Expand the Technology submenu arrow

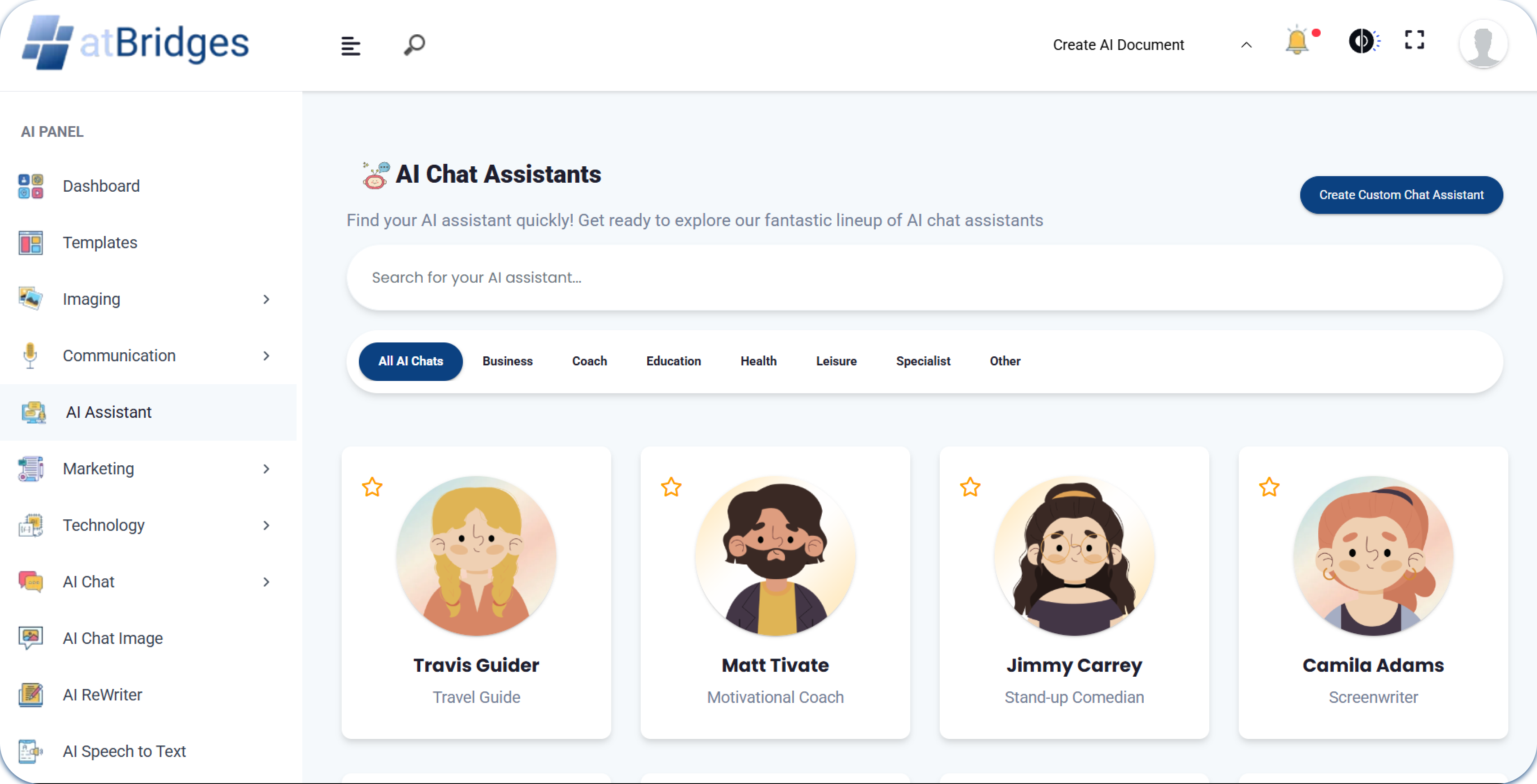[x=266, y=526]
